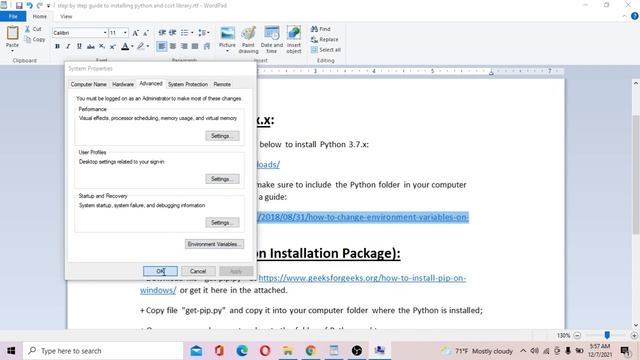
Task: Decrease paragraph indent
Action: (162, 33)
